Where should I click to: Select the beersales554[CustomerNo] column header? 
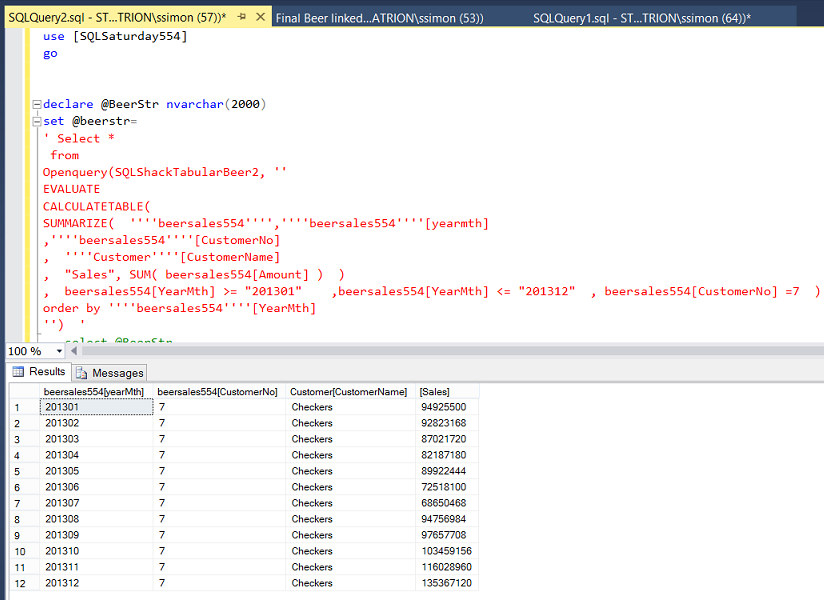tap(217, 391)
